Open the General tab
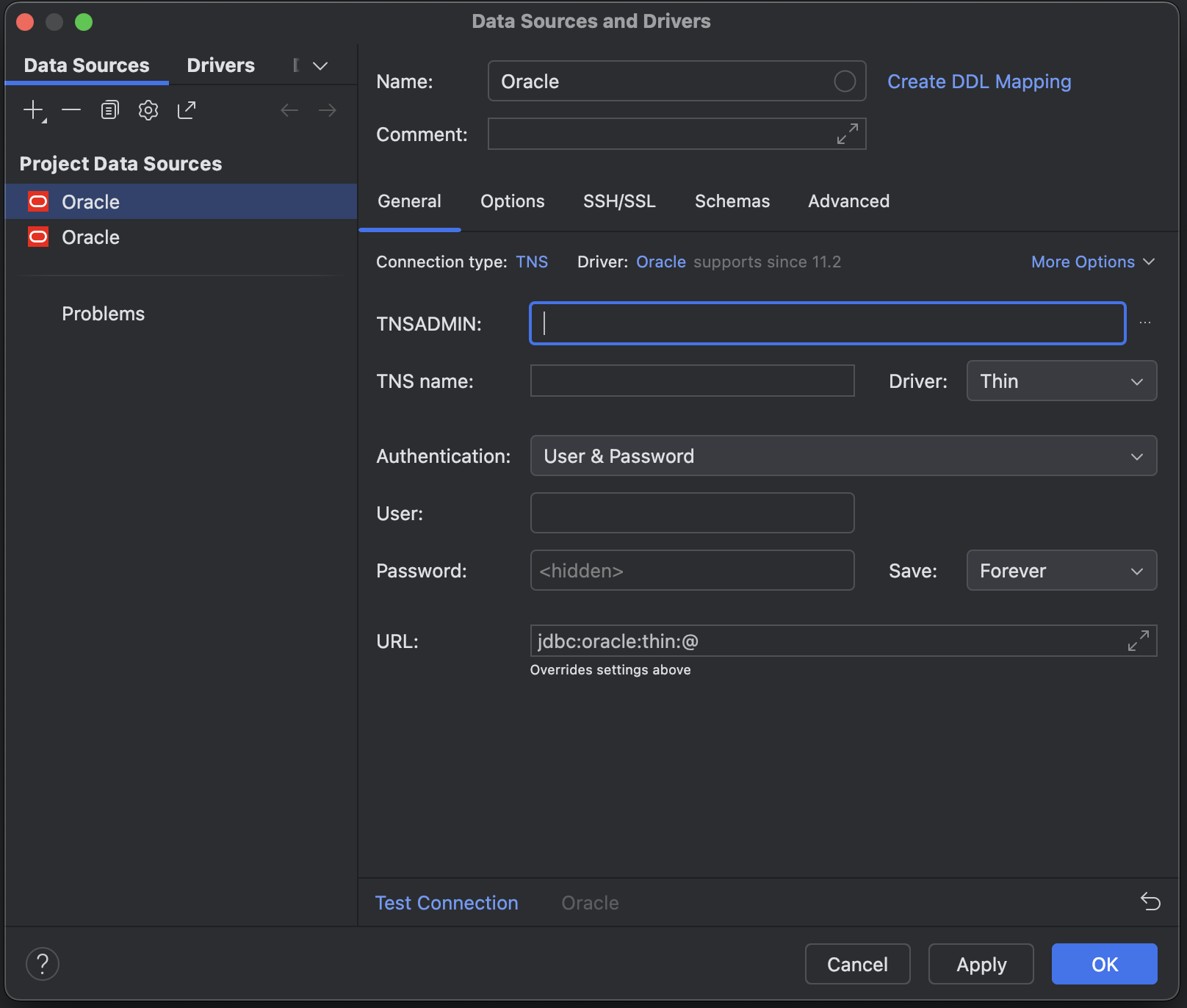The width and height of the screenshot is (1187, 1008). point(409,201)
